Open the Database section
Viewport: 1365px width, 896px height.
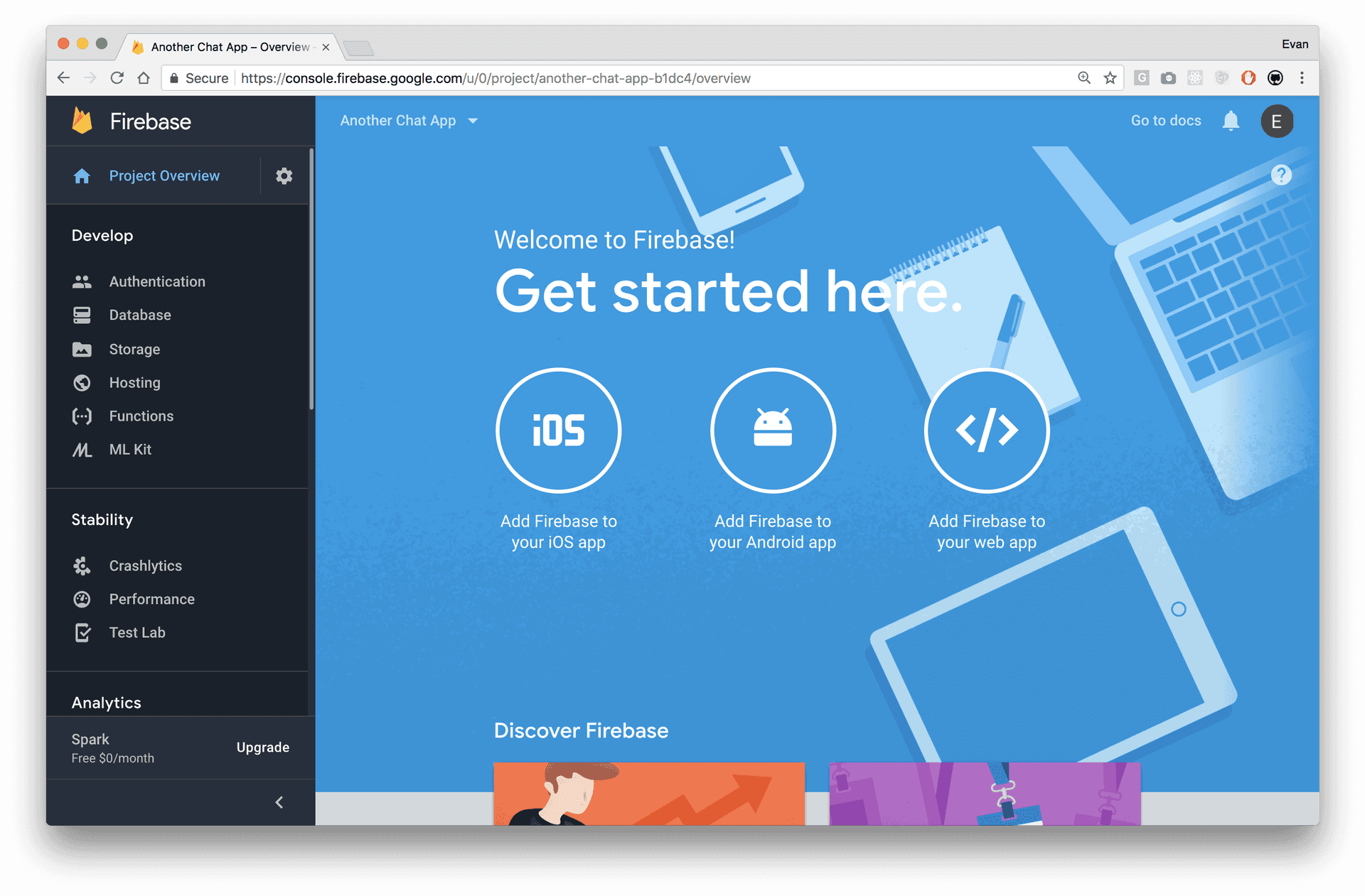point(139,315)
